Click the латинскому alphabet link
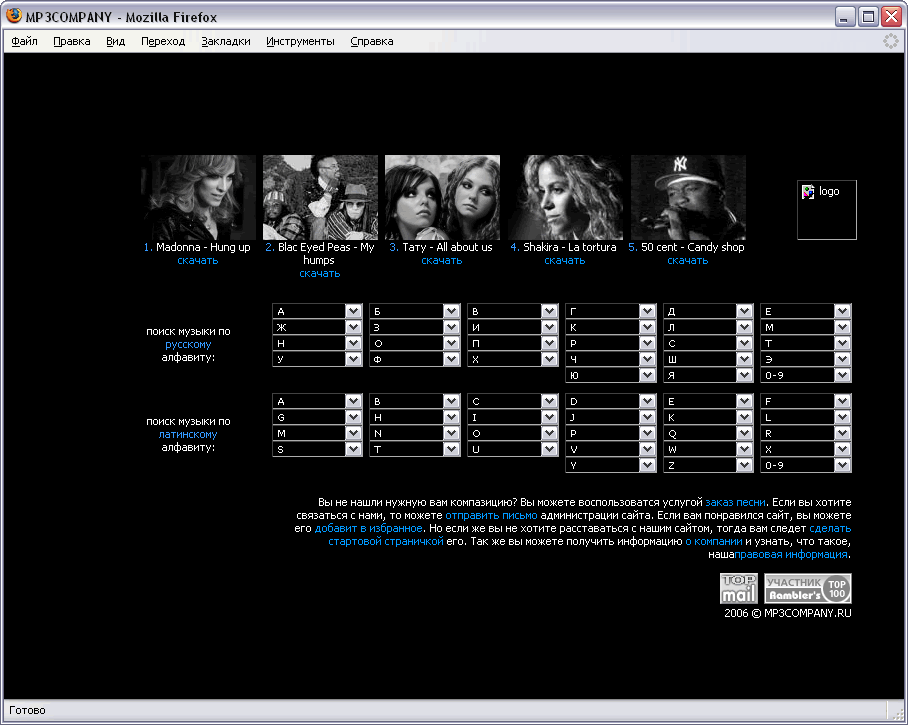This screenshot has width=908, height=725. coord(188,434)
